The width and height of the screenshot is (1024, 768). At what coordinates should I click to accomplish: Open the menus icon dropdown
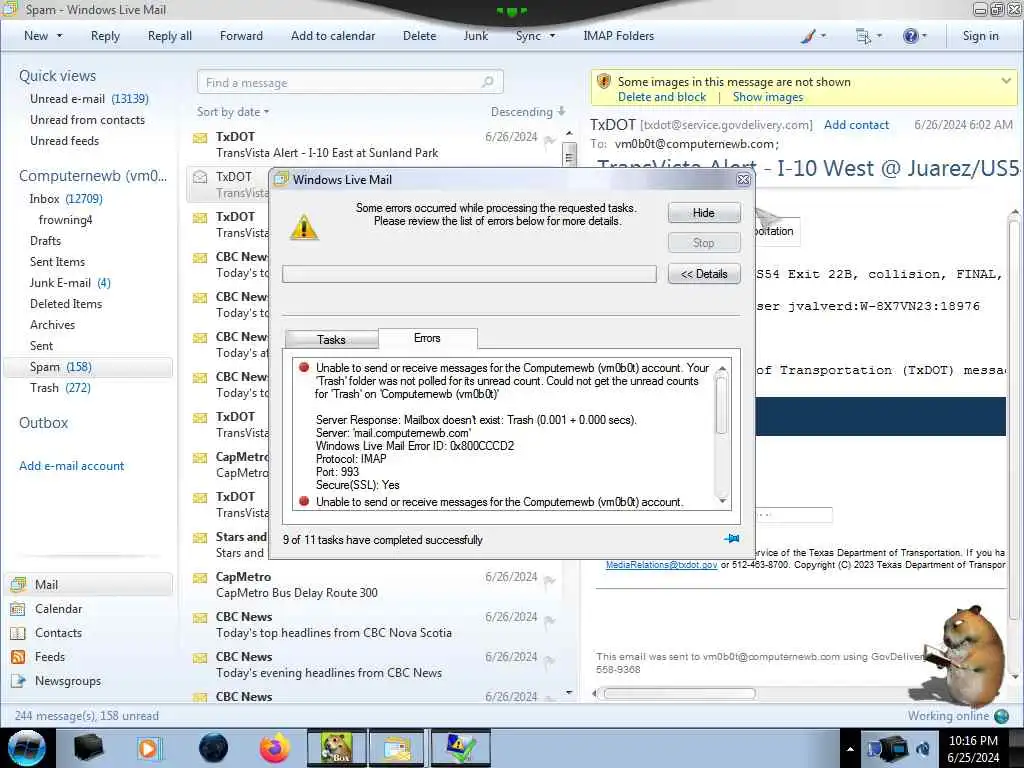(869, 36)
